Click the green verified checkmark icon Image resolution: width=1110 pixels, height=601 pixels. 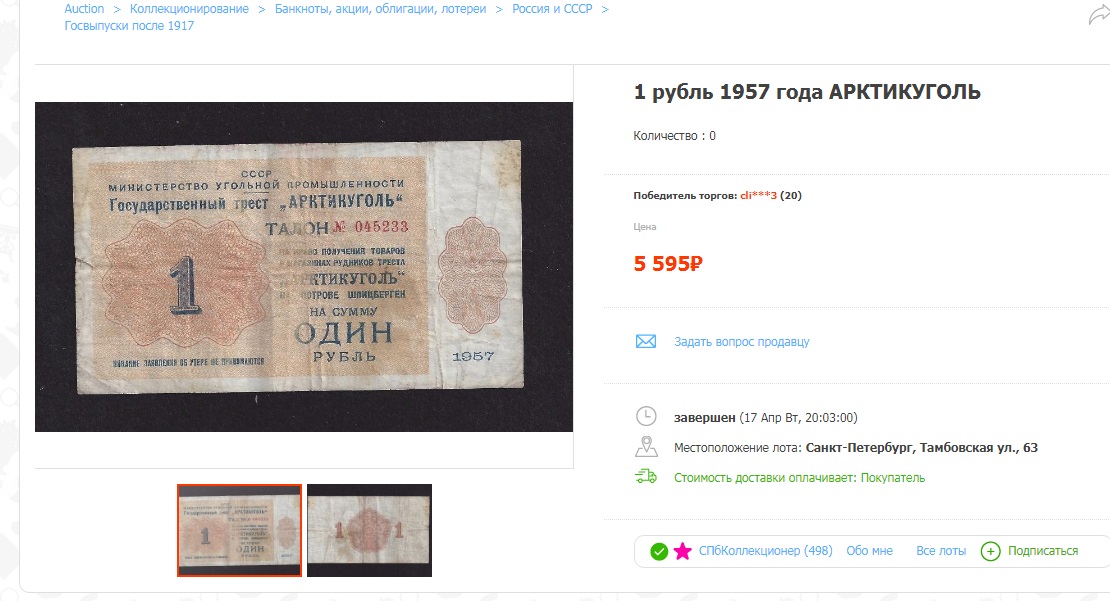pyautogui.click(x=659, y=551)
